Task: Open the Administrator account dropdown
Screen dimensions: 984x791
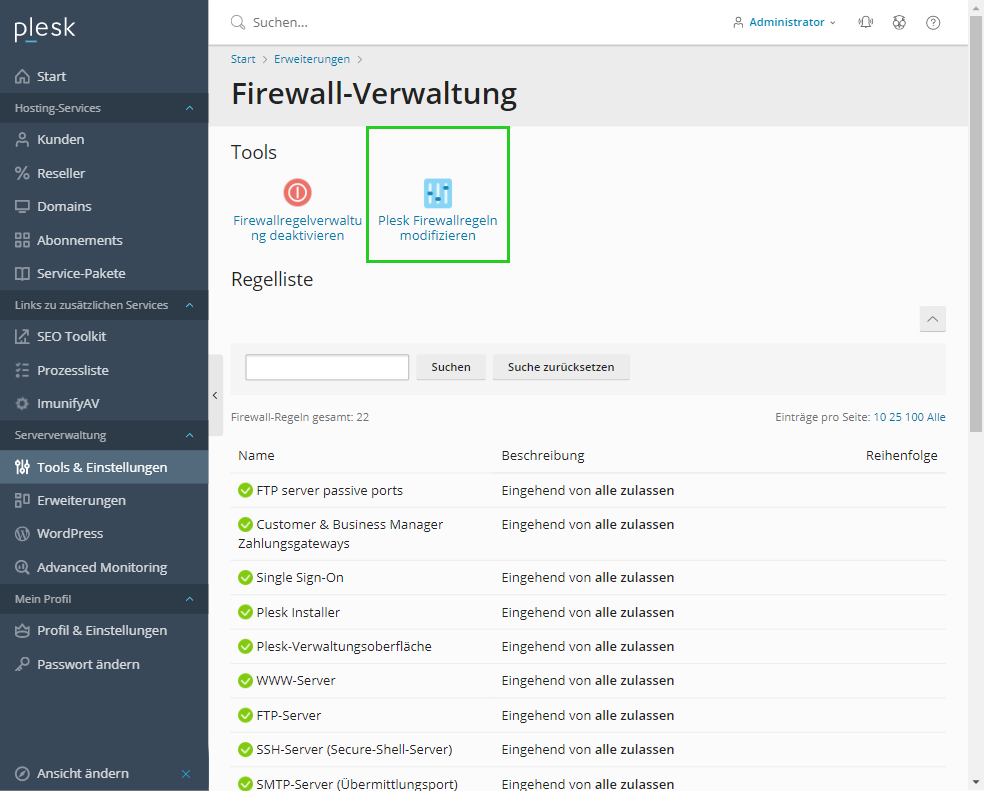Action: tap(784, 23)
